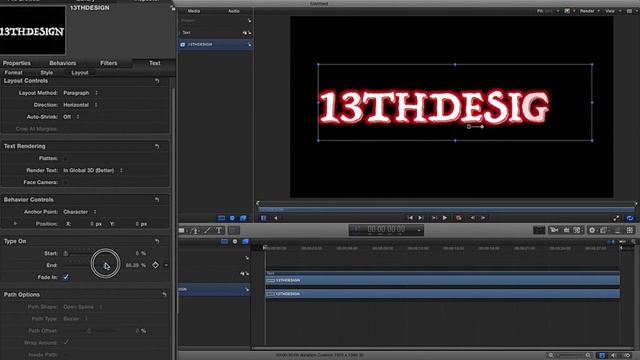Click the timeline zoom slider
This screenshot has height=360, width=640.
[571, 356]
